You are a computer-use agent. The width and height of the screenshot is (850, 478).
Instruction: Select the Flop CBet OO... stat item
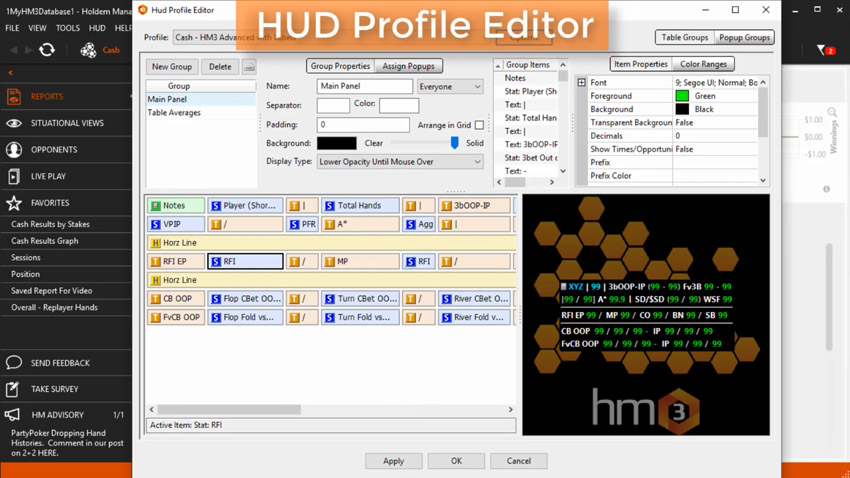[x=245, y=299]
